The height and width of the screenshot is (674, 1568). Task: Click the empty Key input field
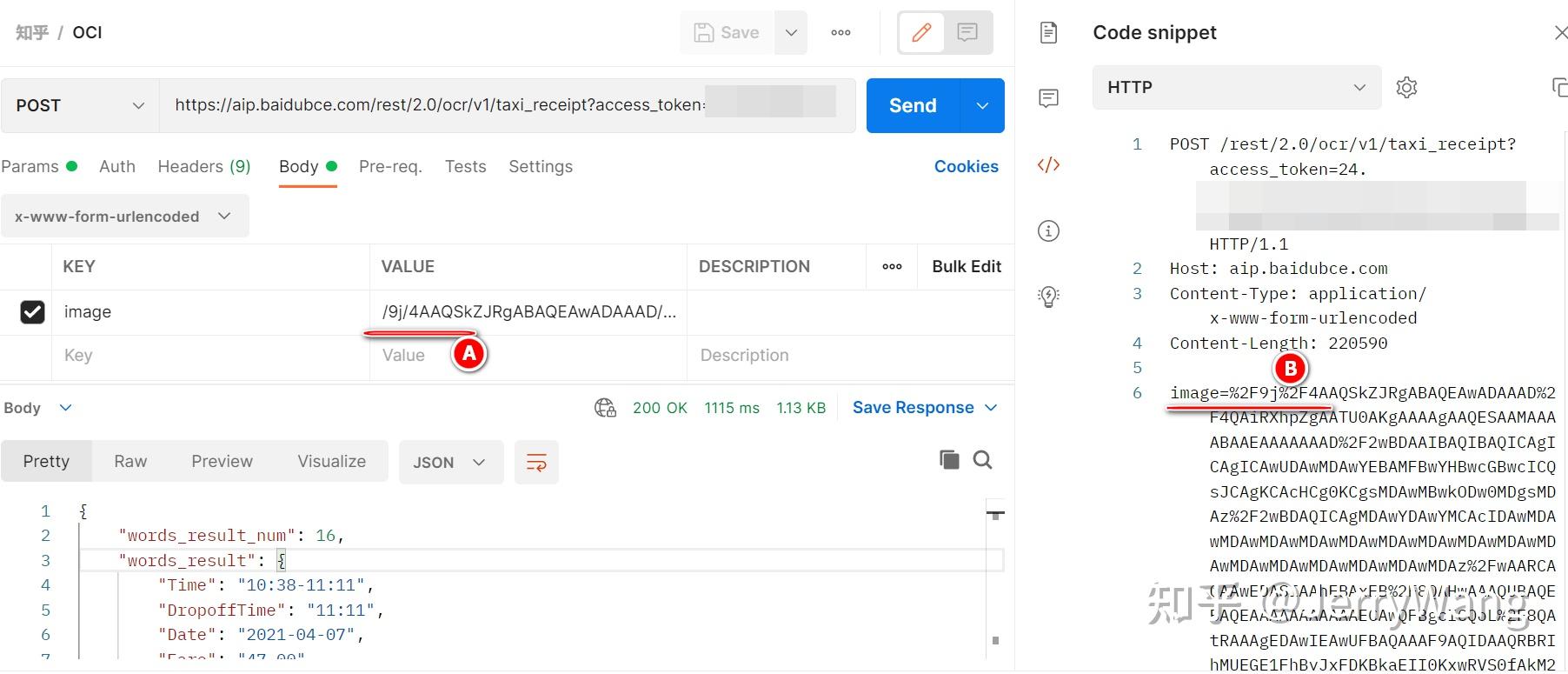pos(210,356)
